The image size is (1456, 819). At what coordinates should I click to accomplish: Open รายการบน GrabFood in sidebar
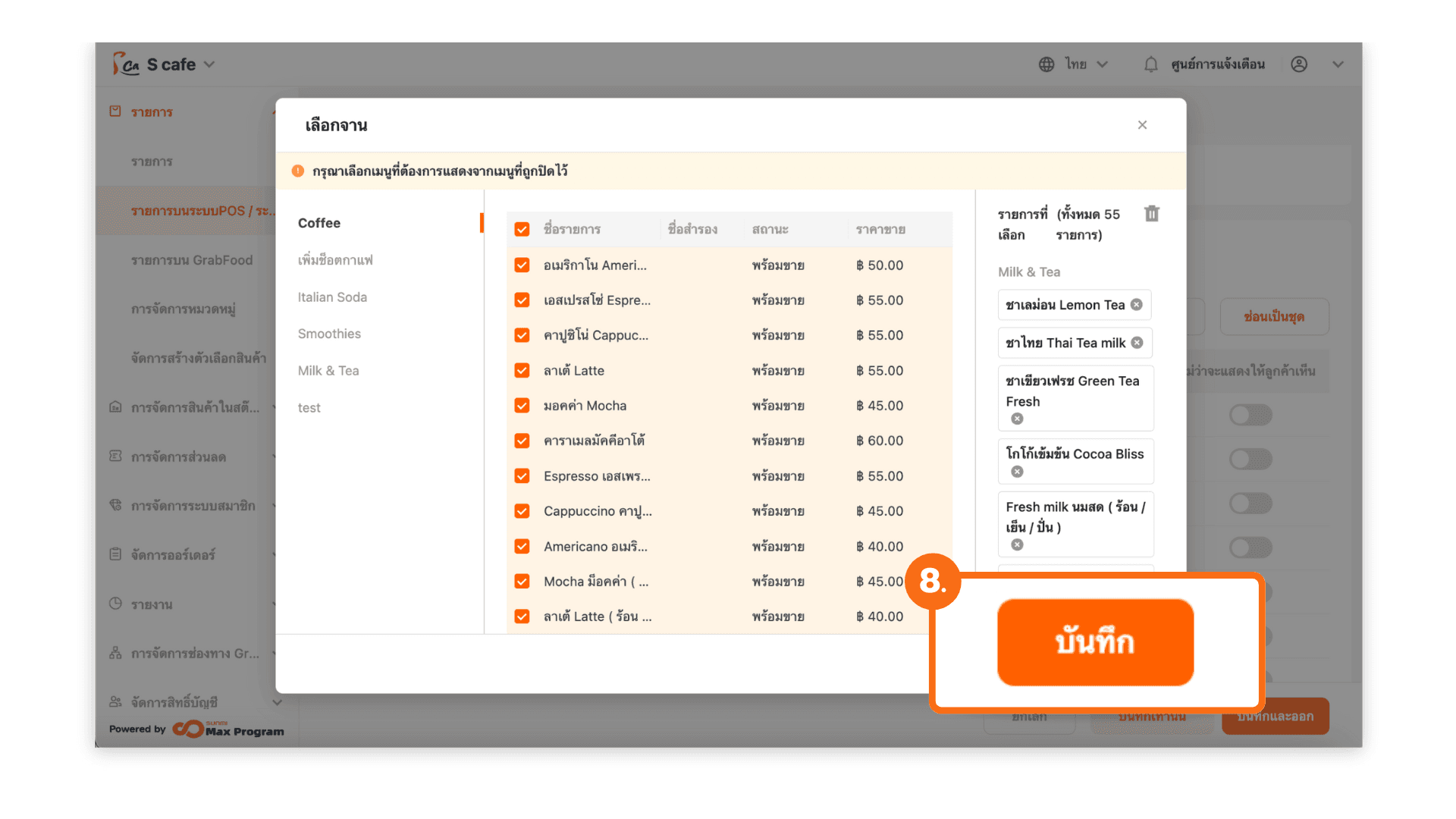tap(192, 260)
